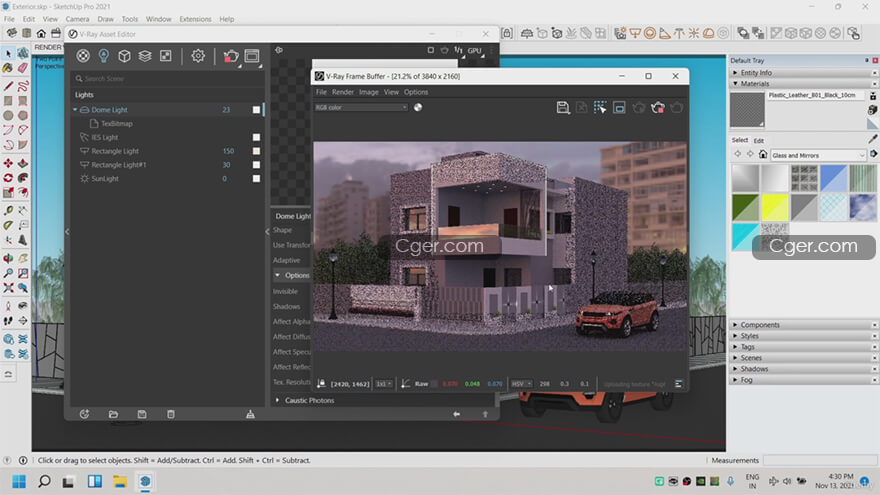The height and width of the screenshot is (495, 880).
Task: Toggle Rectangle Light#1 enable checkbox
Action: point(256,165)
